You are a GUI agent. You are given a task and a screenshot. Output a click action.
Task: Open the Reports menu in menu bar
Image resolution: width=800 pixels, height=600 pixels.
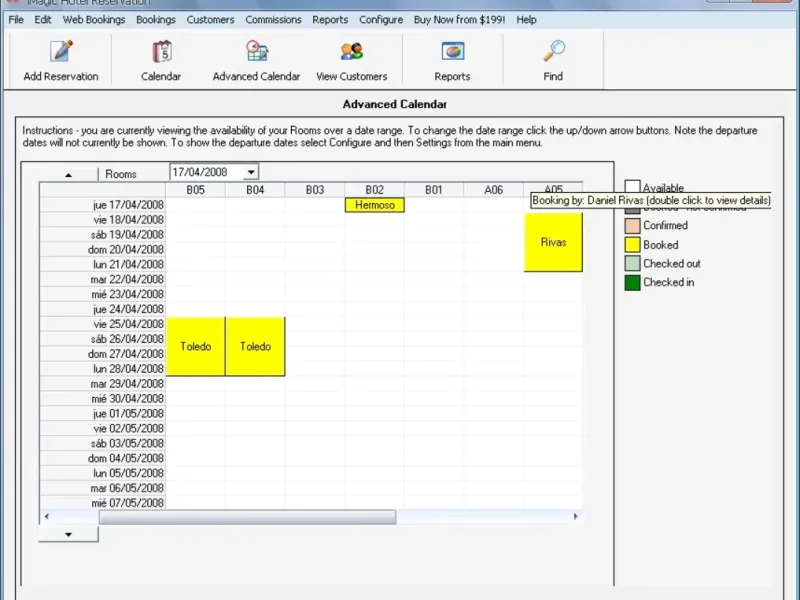pos(330,20)
